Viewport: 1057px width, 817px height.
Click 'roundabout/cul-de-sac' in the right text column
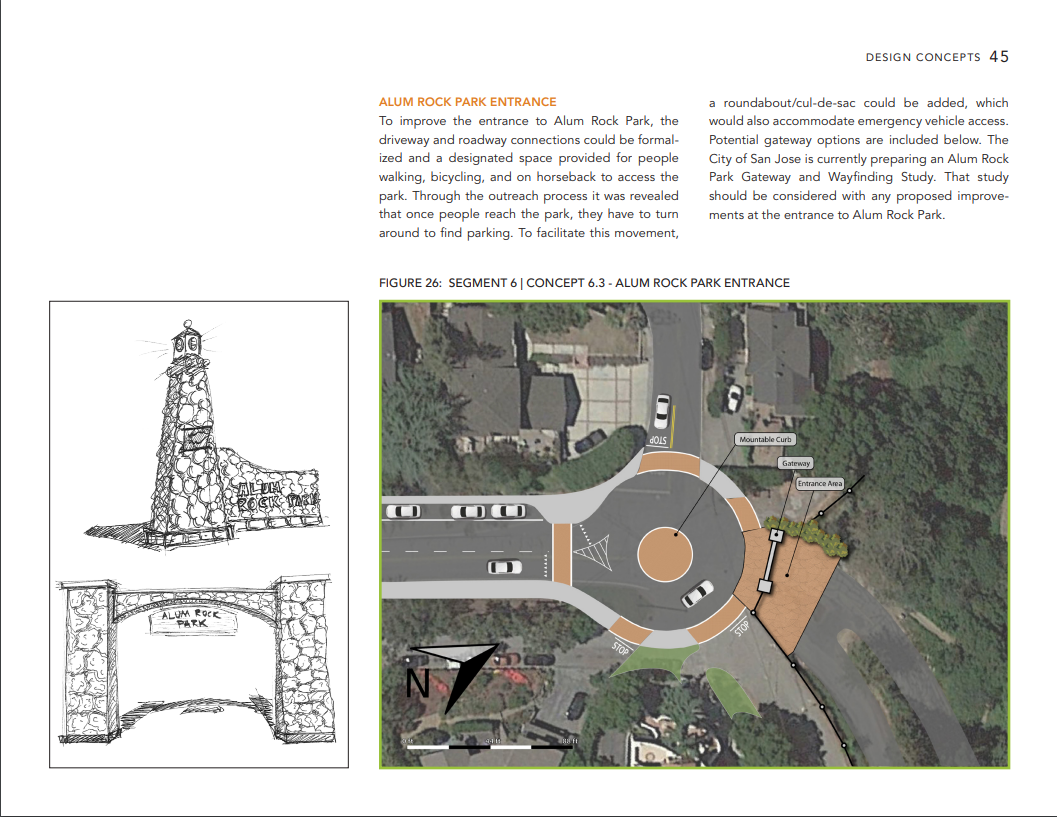[789, 102]
